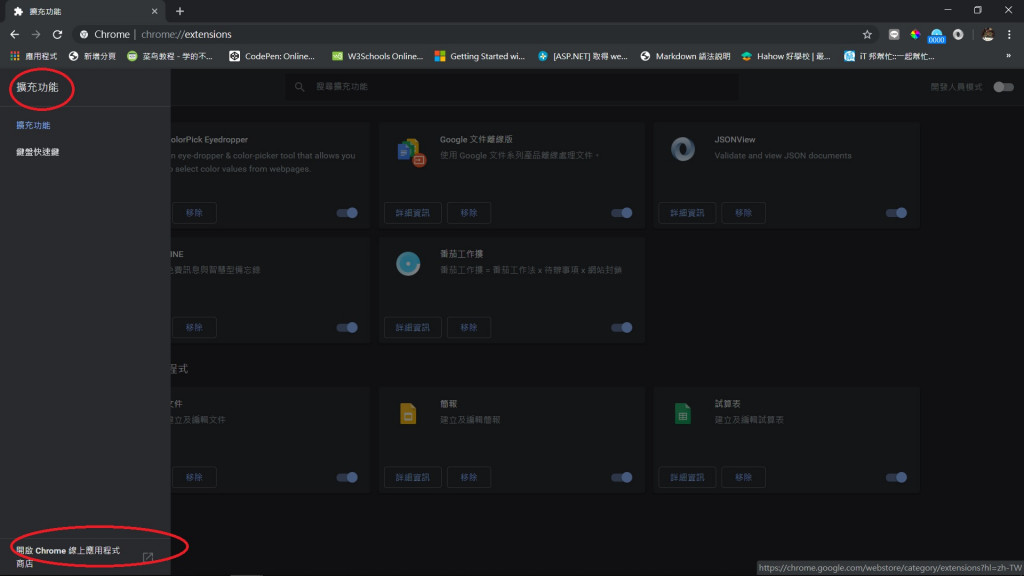This screenshot has width=1024, height=576.
Task: Disable the ColorPick Eyedropper toggle
Action: pos(347,213)
